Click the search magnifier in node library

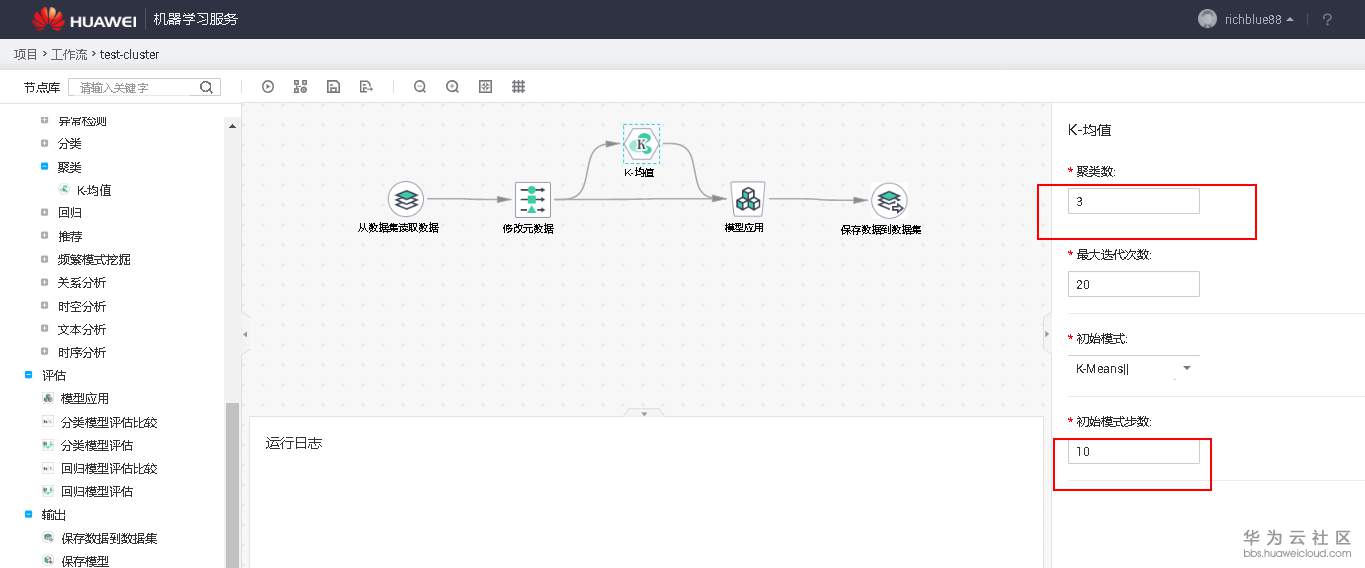tap(206, 87)
